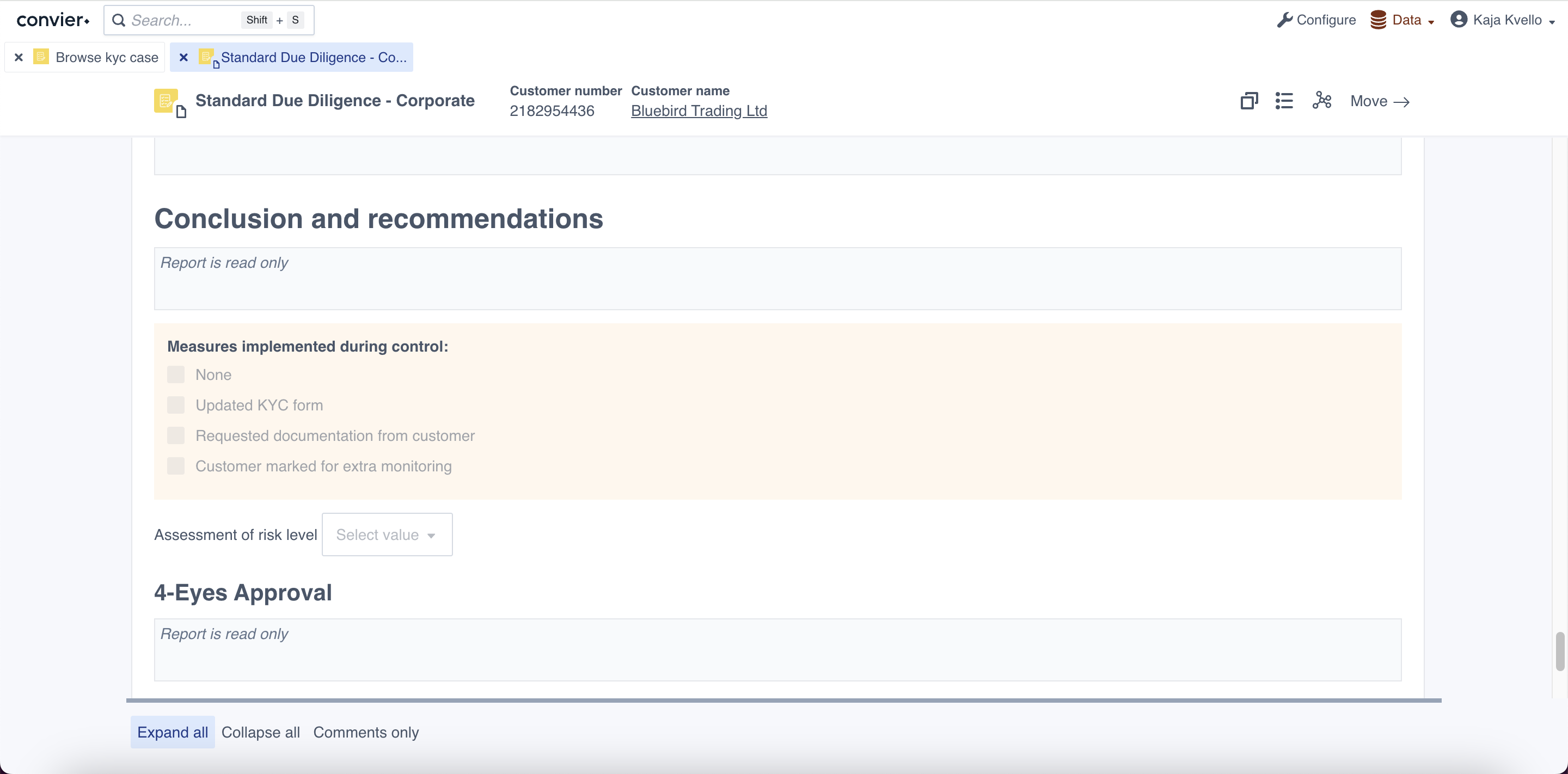Expand the Data menu arrow

tap(1431, 22)
